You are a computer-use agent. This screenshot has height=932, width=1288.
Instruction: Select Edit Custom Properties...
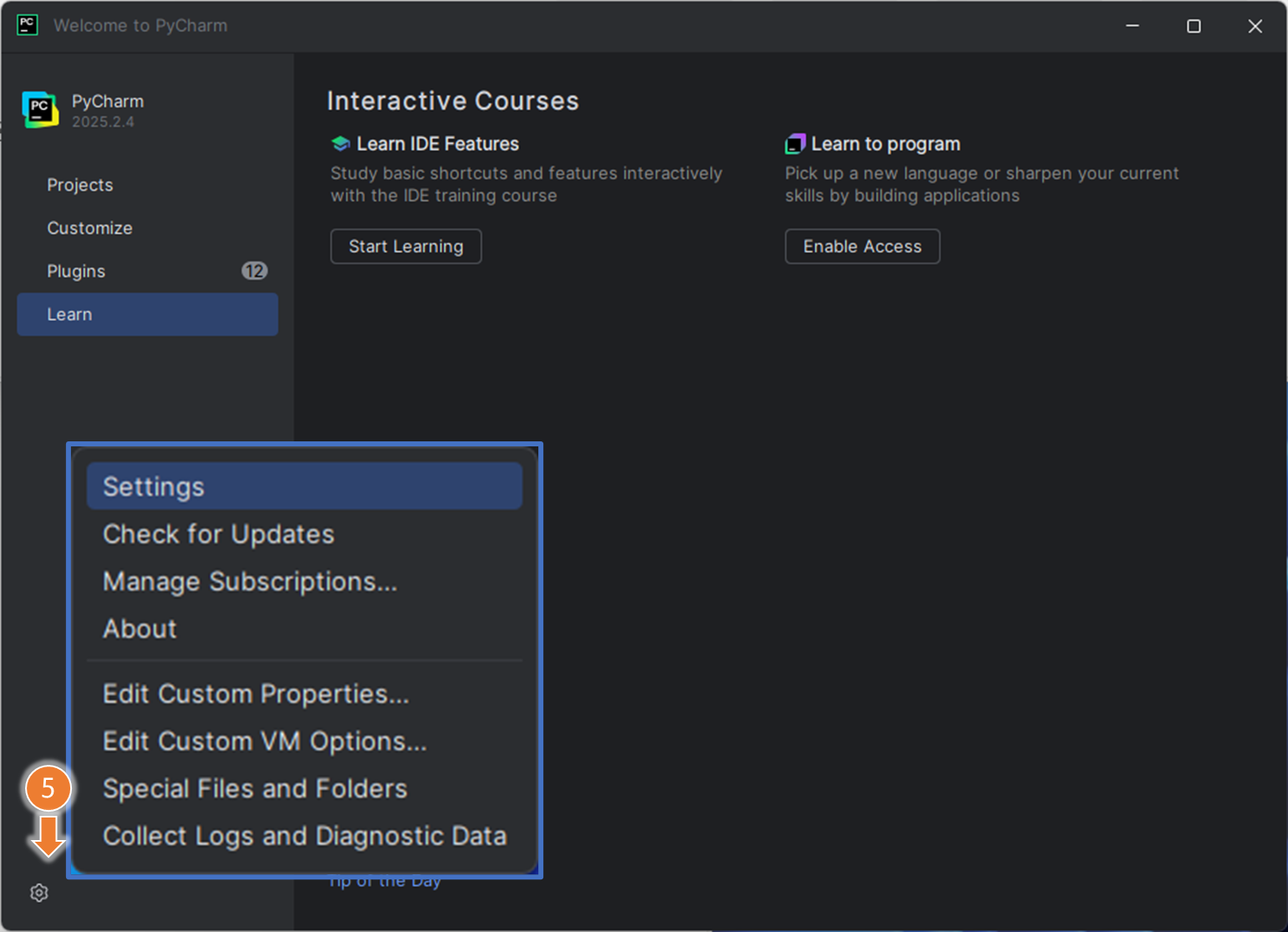(304, 694)
